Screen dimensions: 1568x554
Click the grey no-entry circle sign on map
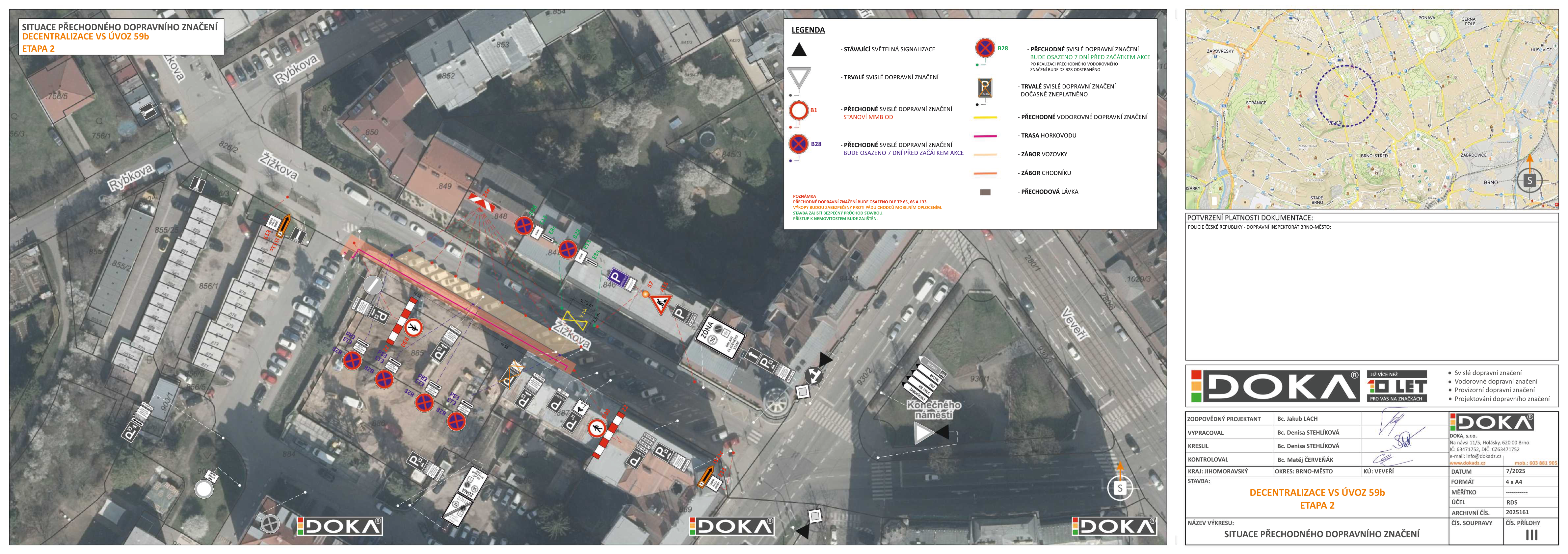click(x=373, y=285)
